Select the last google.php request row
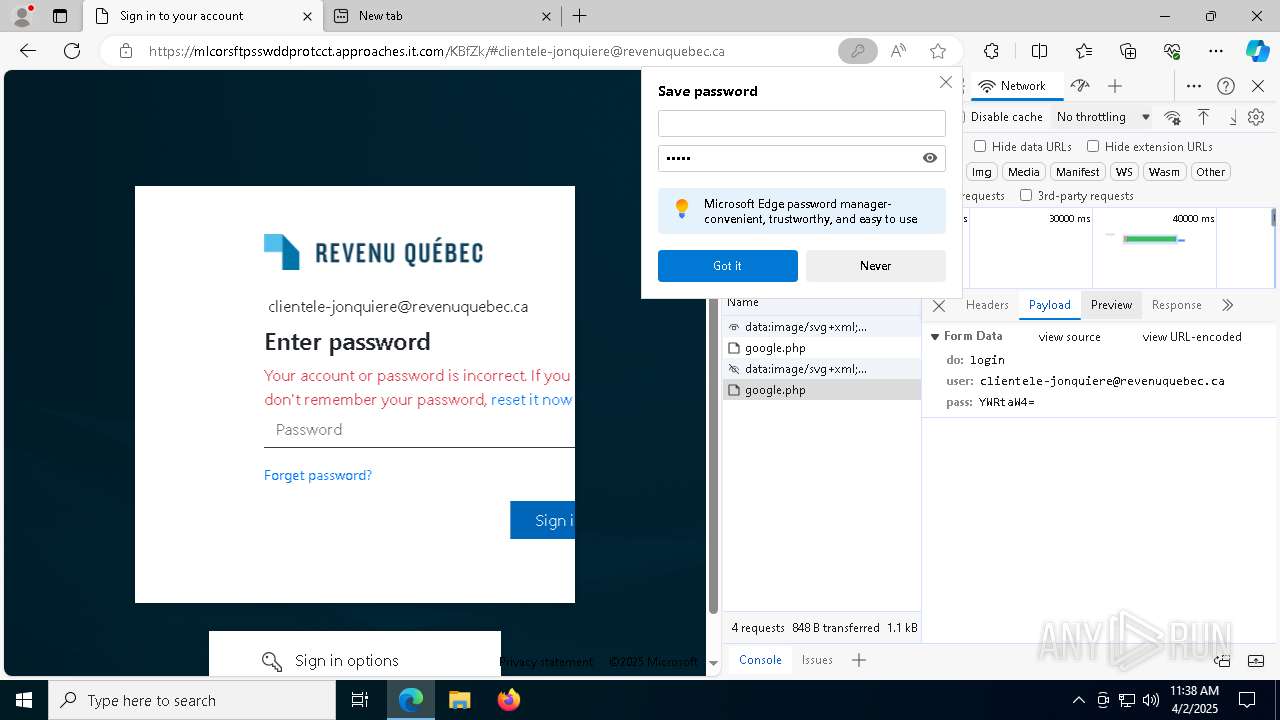The height and width of the screenshot is (720, 1280). 821,390
